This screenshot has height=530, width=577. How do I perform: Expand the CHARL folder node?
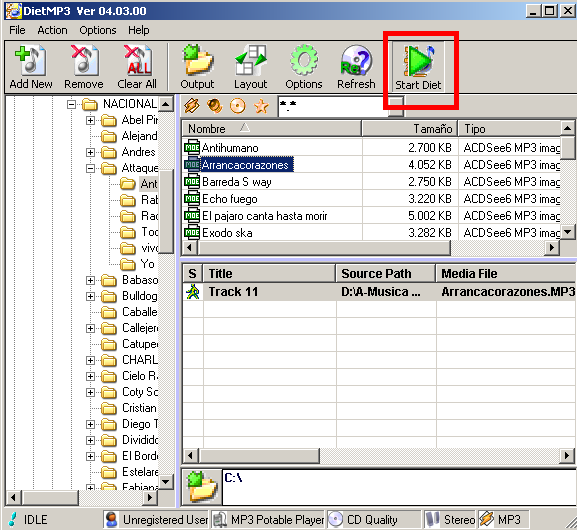tap(90, 360)
